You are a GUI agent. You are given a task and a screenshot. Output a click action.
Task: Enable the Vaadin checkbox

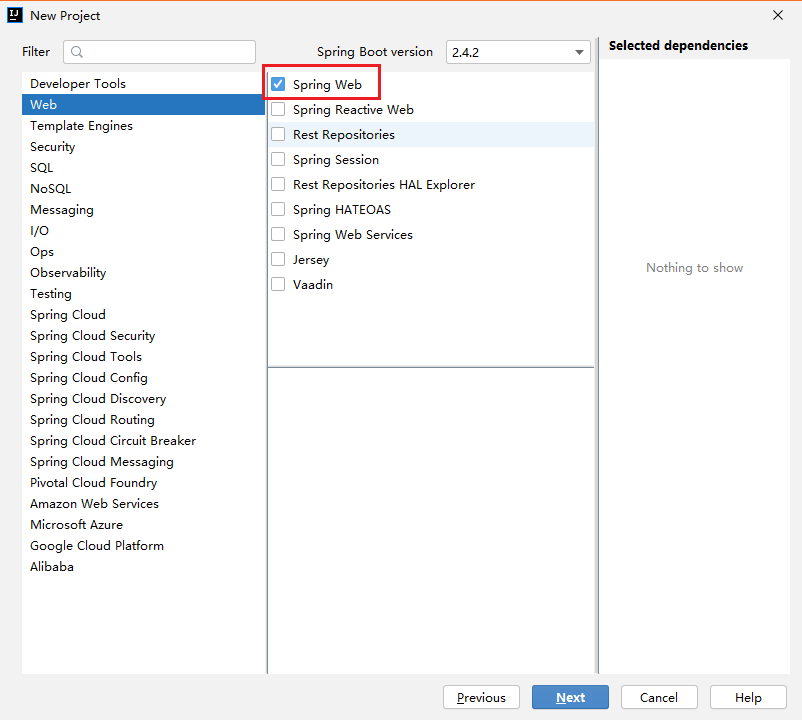pyautogui.click(x=277, y=284)
